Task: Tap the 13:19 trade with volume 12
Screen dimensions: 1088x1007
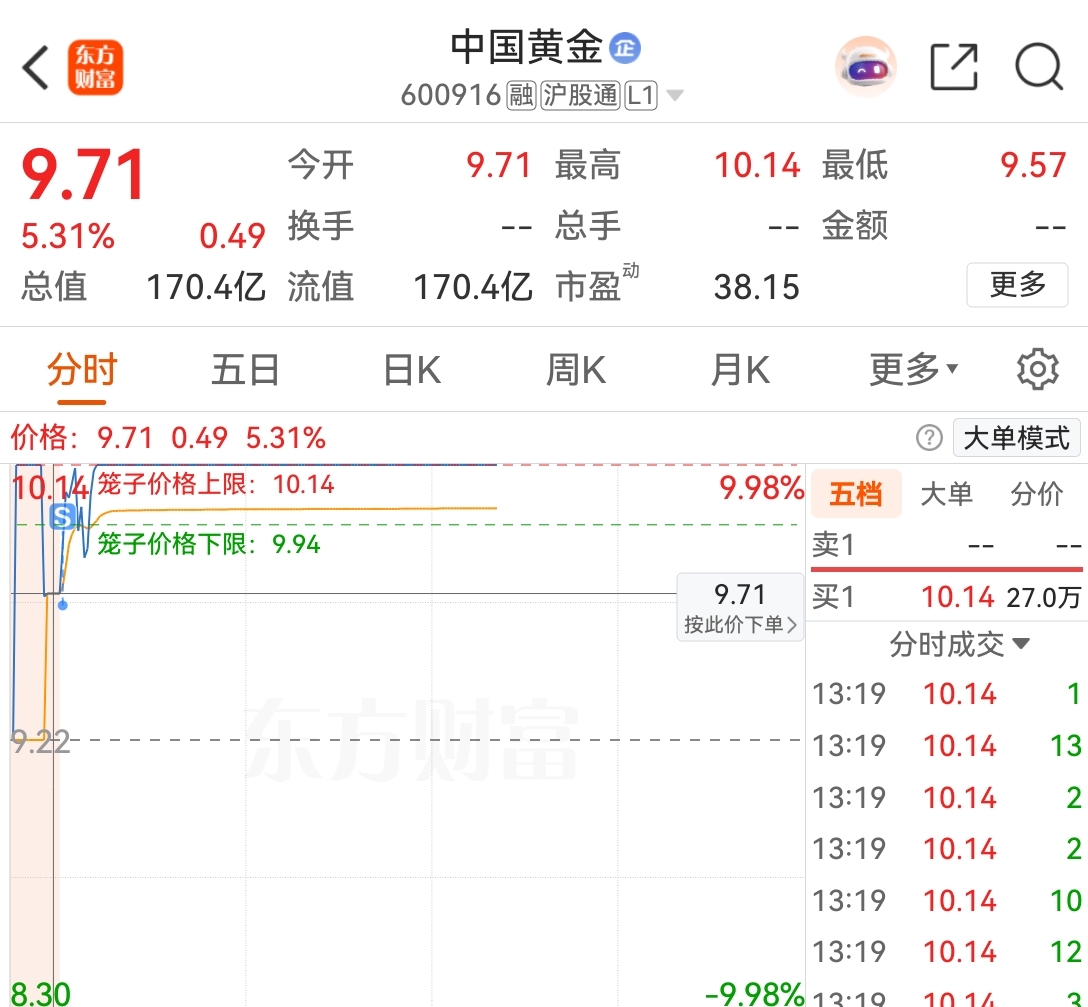Action: pos(946,951)
